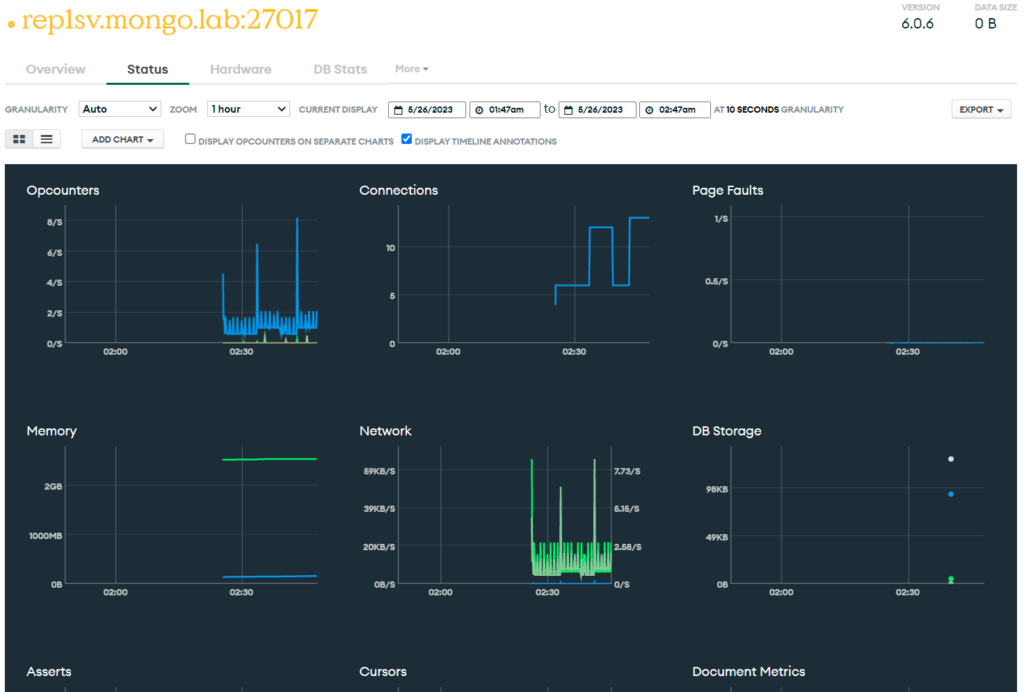1024x692 pixels.
Task: Click the 6/S axis label on Opcounters
Action: pos(55,253)
